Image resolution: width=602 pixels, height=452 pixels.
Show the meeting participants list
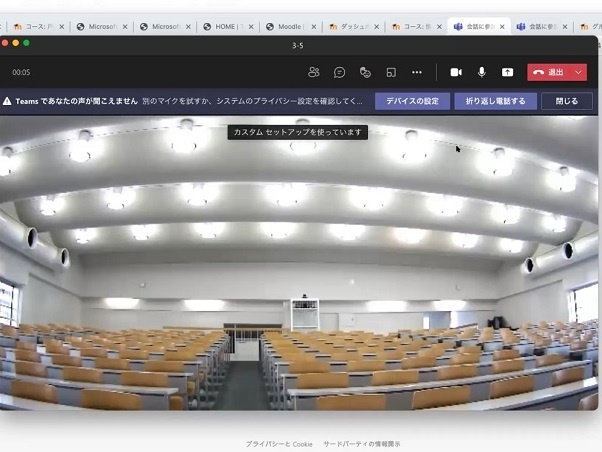314,72
